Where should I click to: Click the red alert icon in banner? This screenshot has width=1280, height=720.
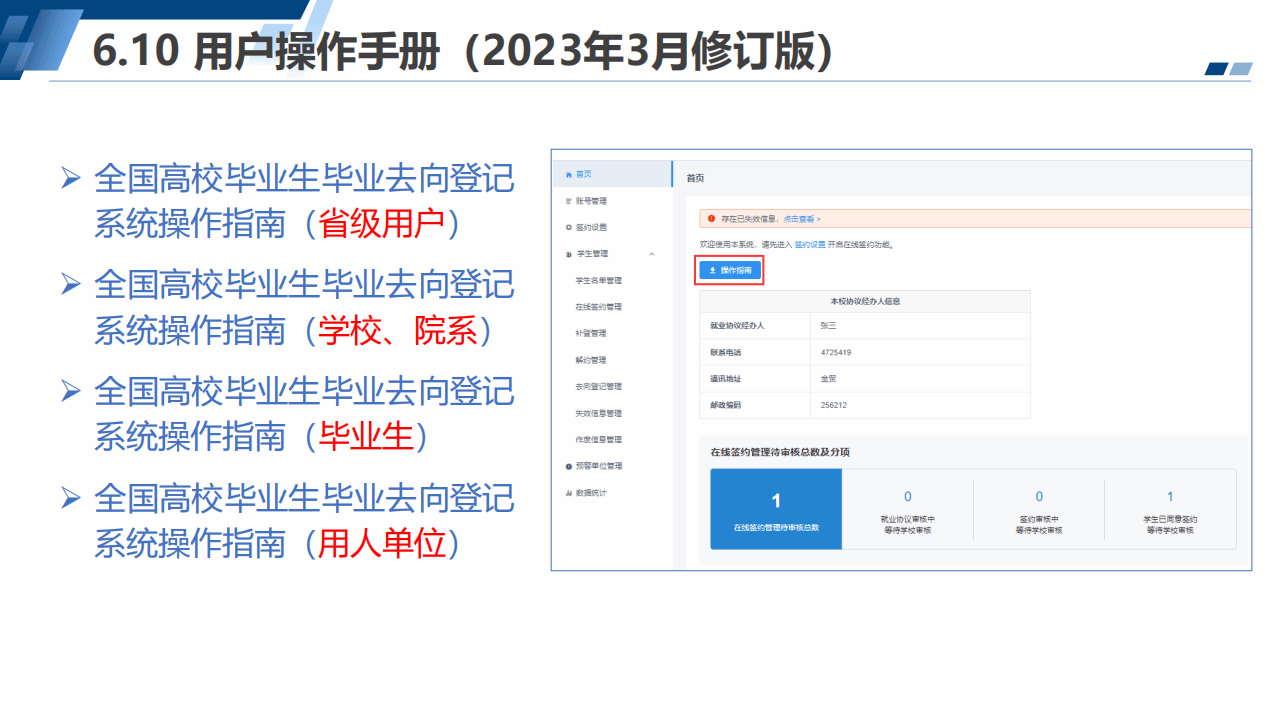(711, 218)
